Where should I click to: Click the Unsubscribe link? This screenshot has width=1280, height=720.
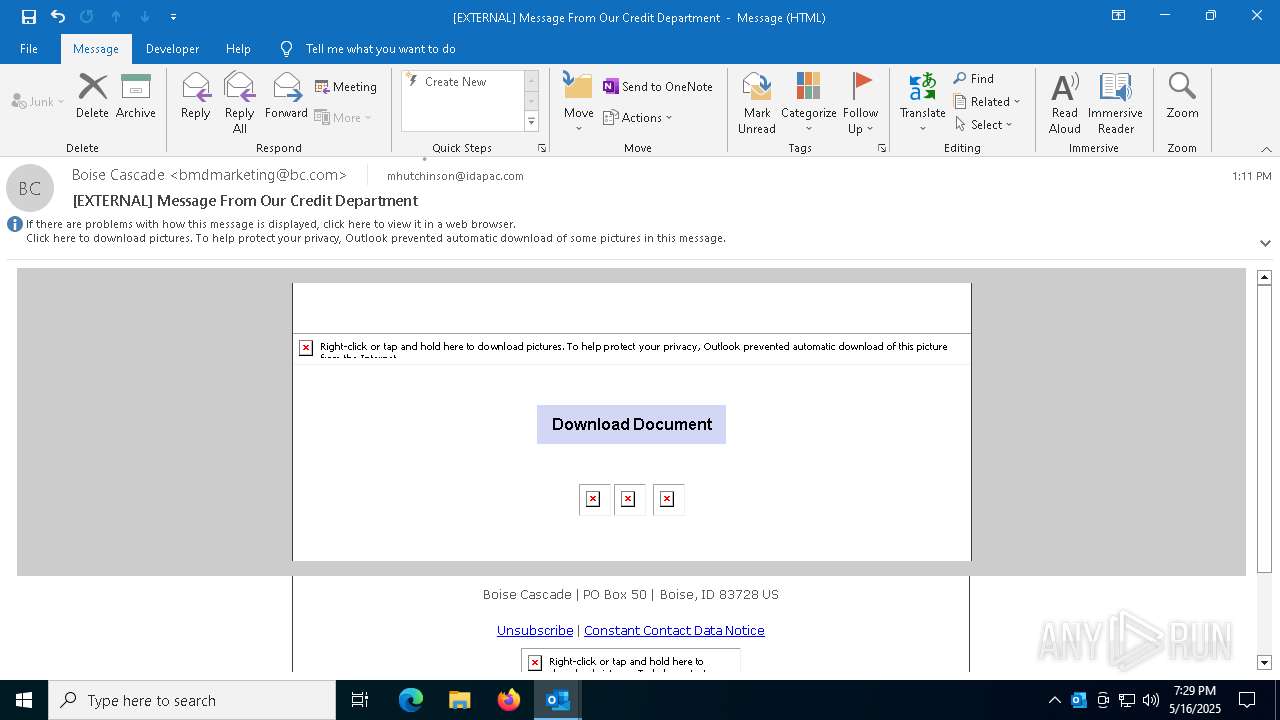[535, 630]
